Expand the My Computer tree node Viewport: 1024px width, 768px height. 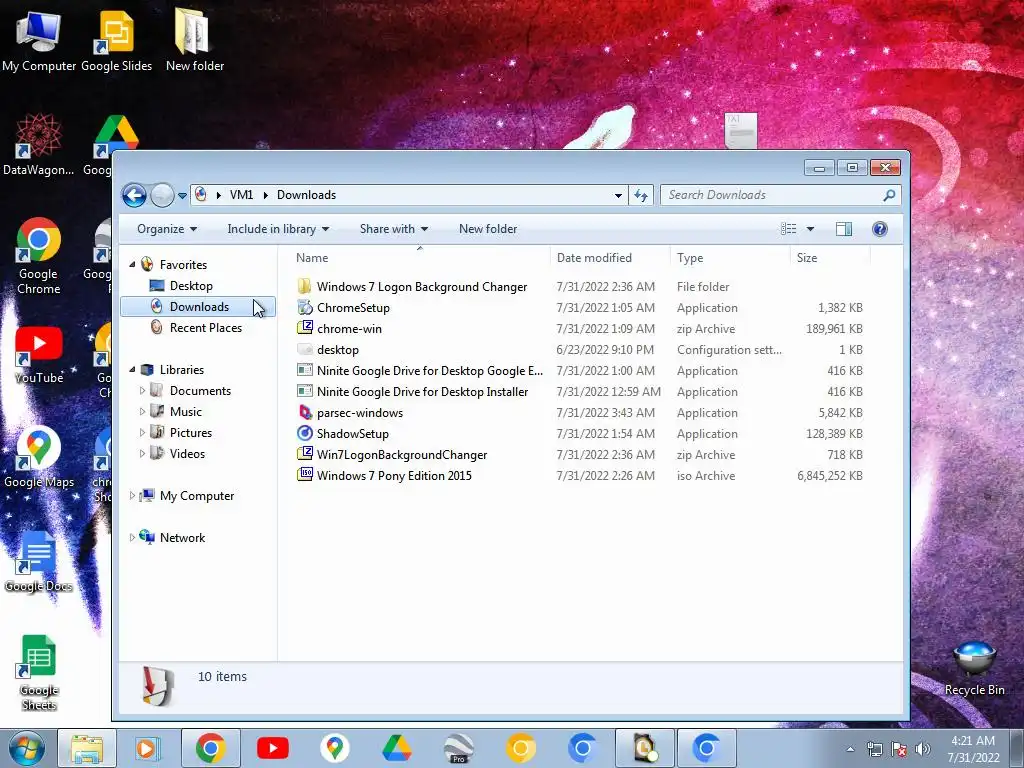pos(133,496)
